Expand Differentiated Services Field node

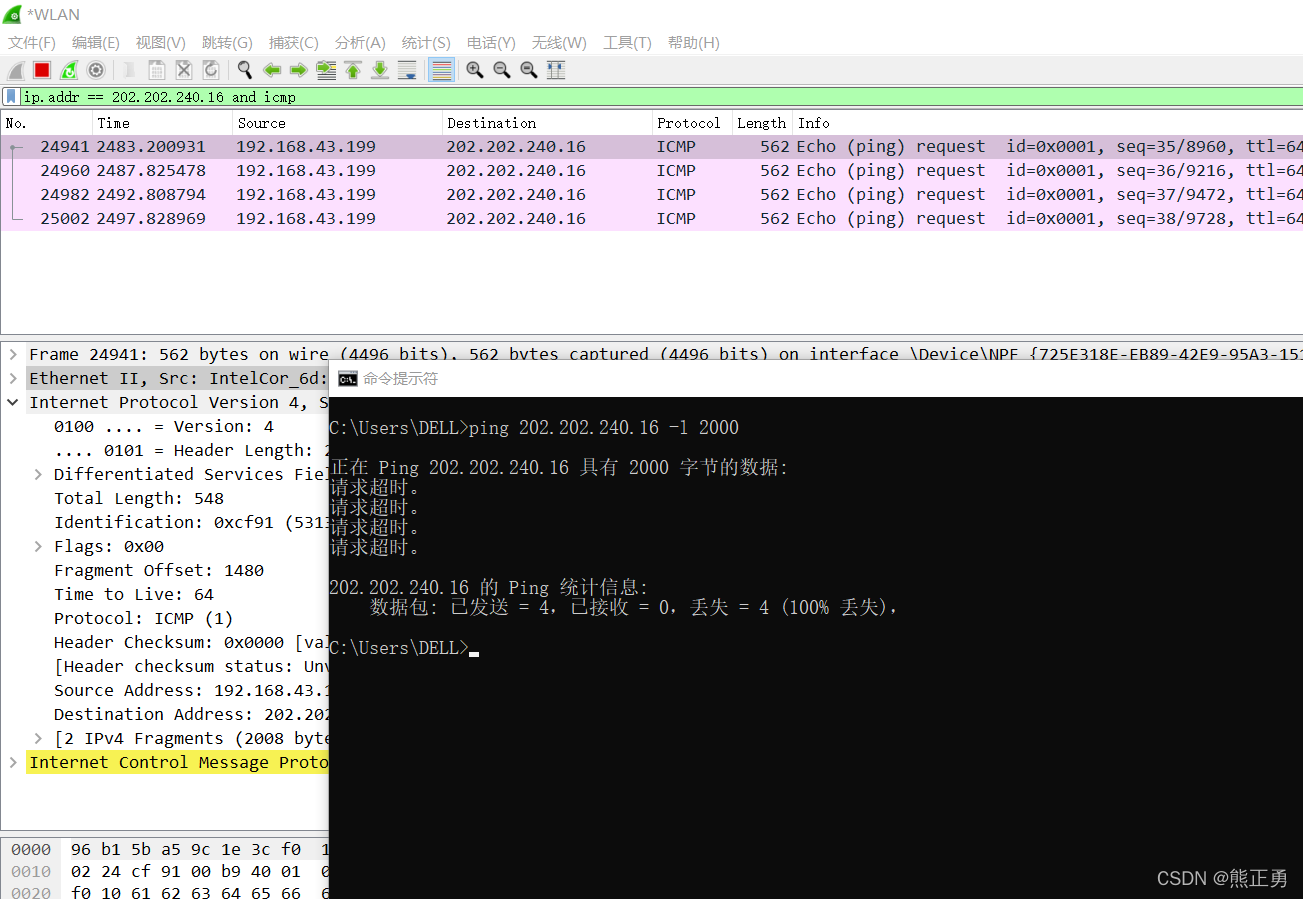click(x=38, y=474)
